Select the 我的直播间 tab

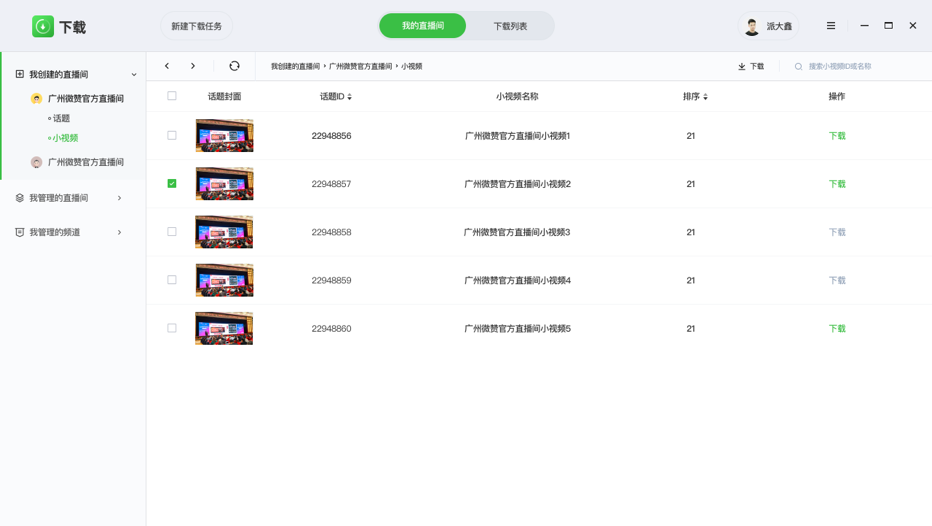pos(422,26)
